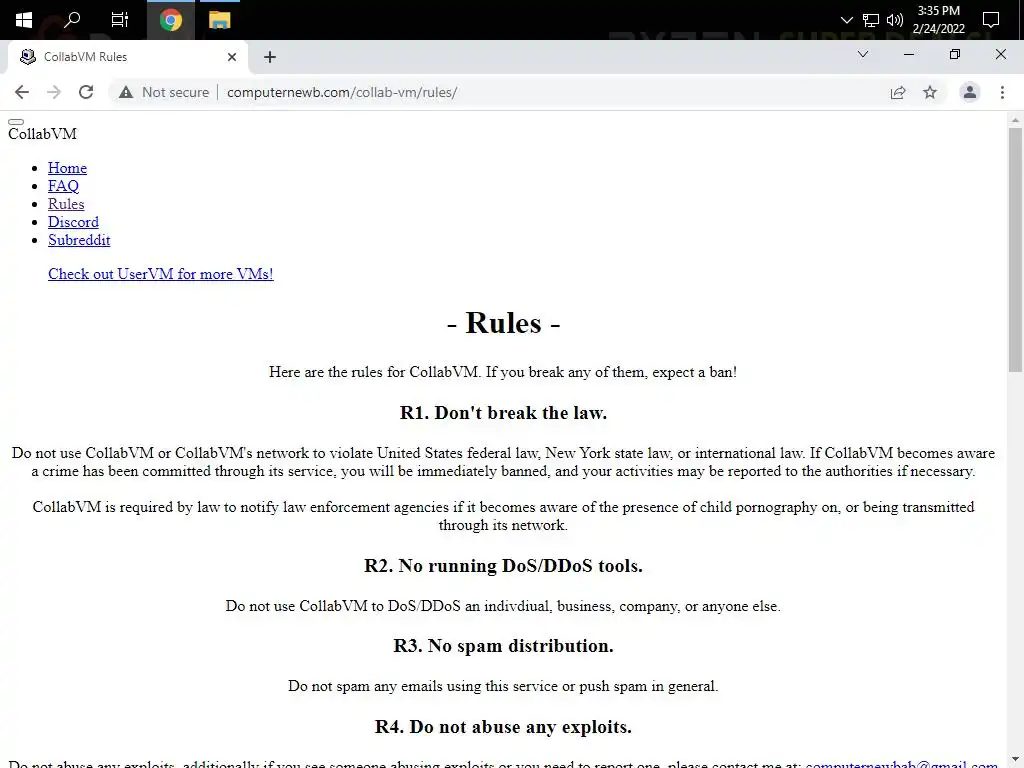Open network status tray icon
Viewport: 1024px width, 768px height.
tap(871, 20)
